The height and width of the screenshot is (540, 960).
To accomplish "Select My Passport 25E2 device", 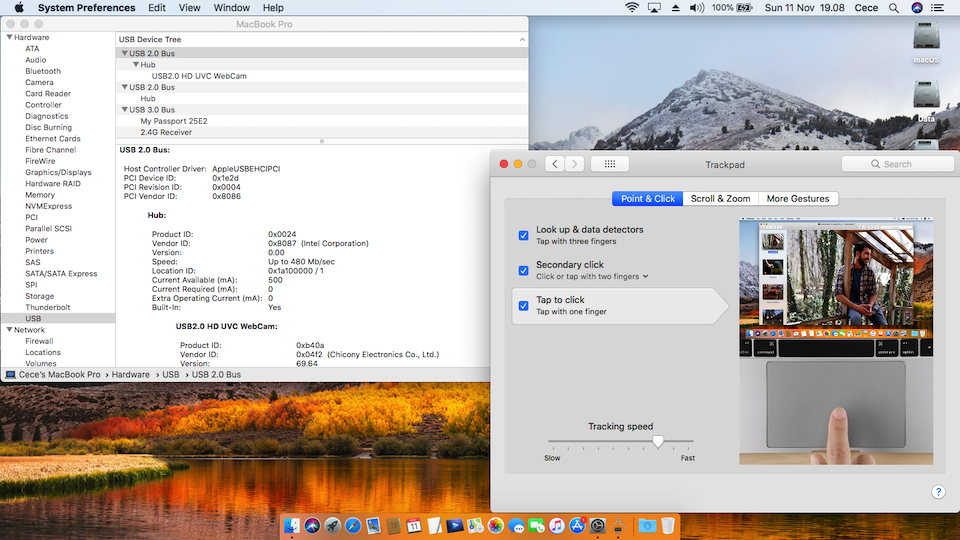I will click(x=174, y=121).
